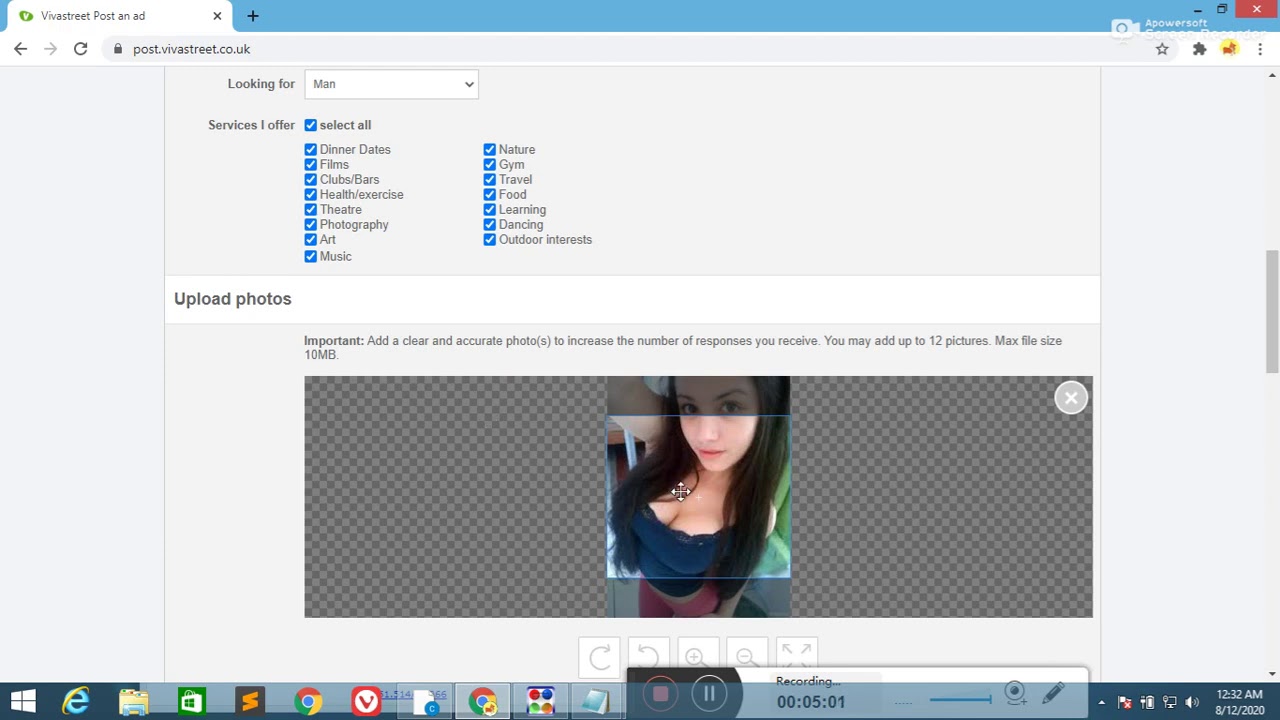This screenshot has width=1280, height=720.
Task: Uncheck the Dancing checkbox
Action: (x=489, y=225)
